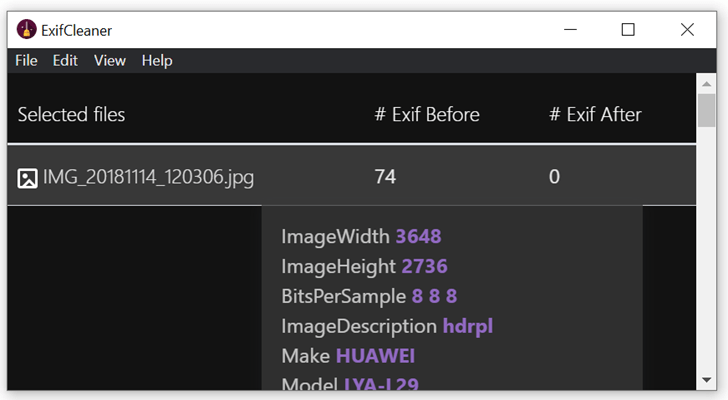Image resolution: width=728 pixels, height=400 pixels.
Task: Maximize the ExifCleaner window
Action: coord(628,30)
